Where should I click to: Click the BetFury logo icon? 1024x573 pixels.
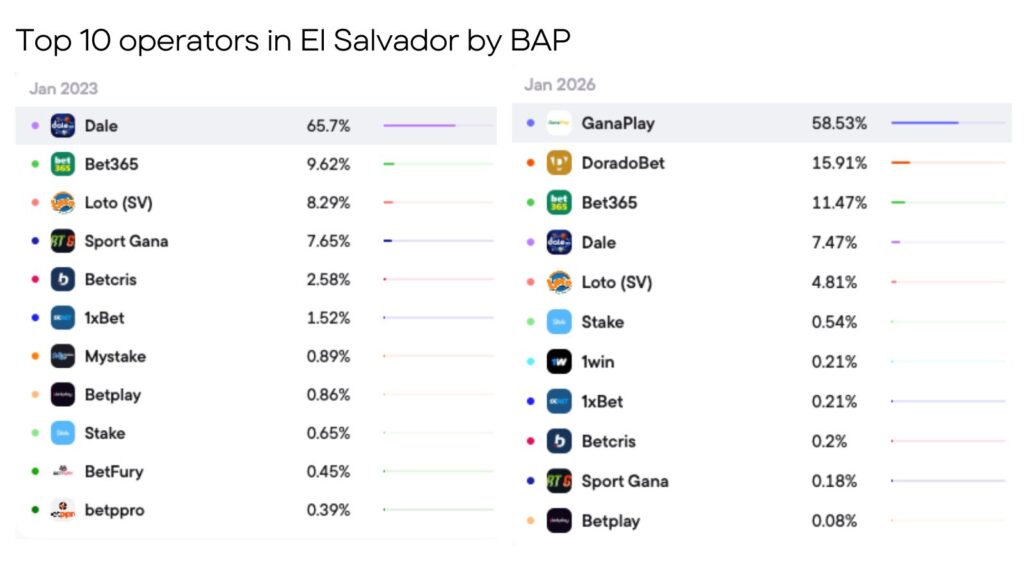click(63, 471)
